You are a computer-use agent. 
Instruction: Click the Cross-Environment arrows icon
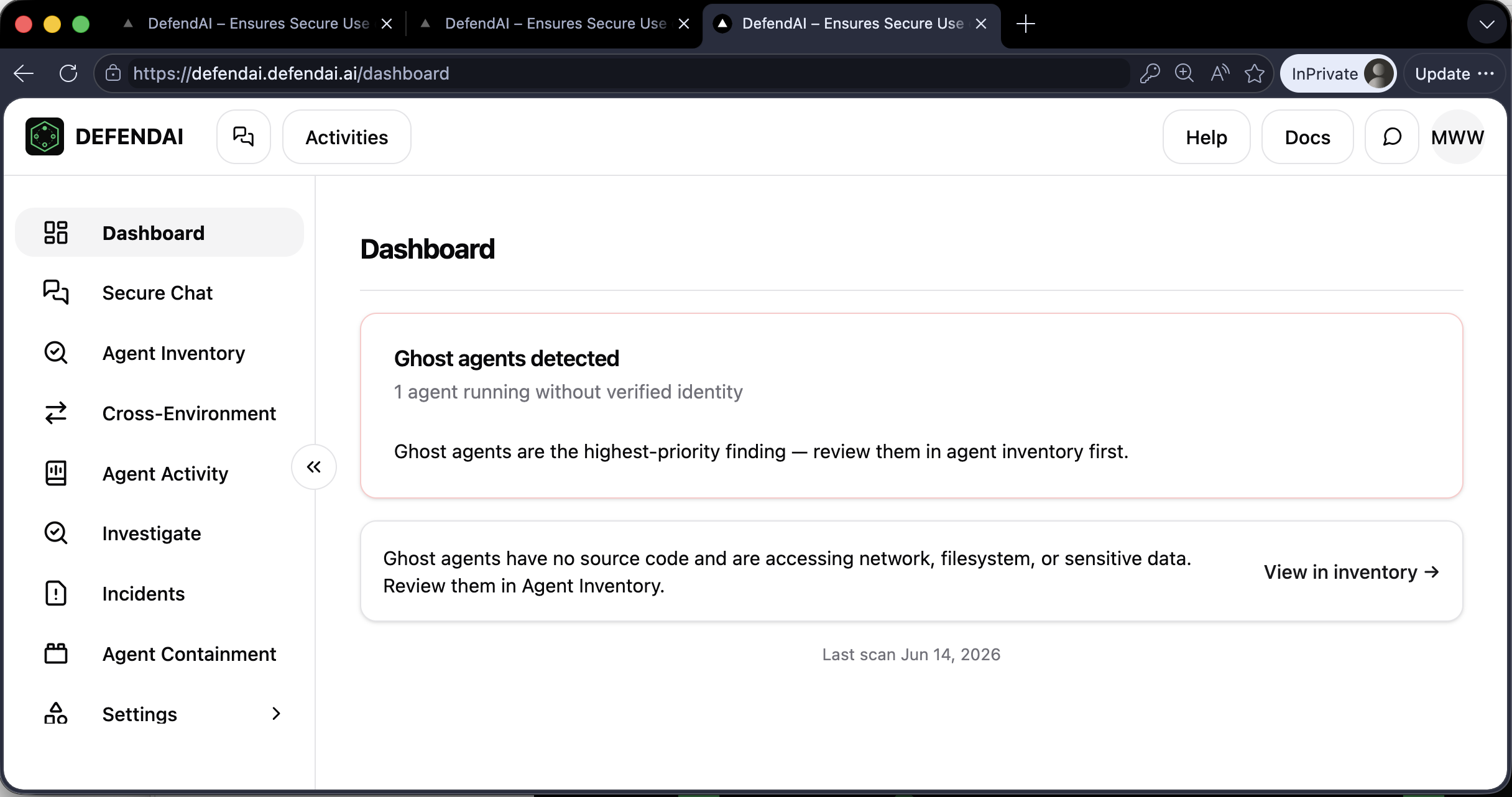[x=56, y=413]
